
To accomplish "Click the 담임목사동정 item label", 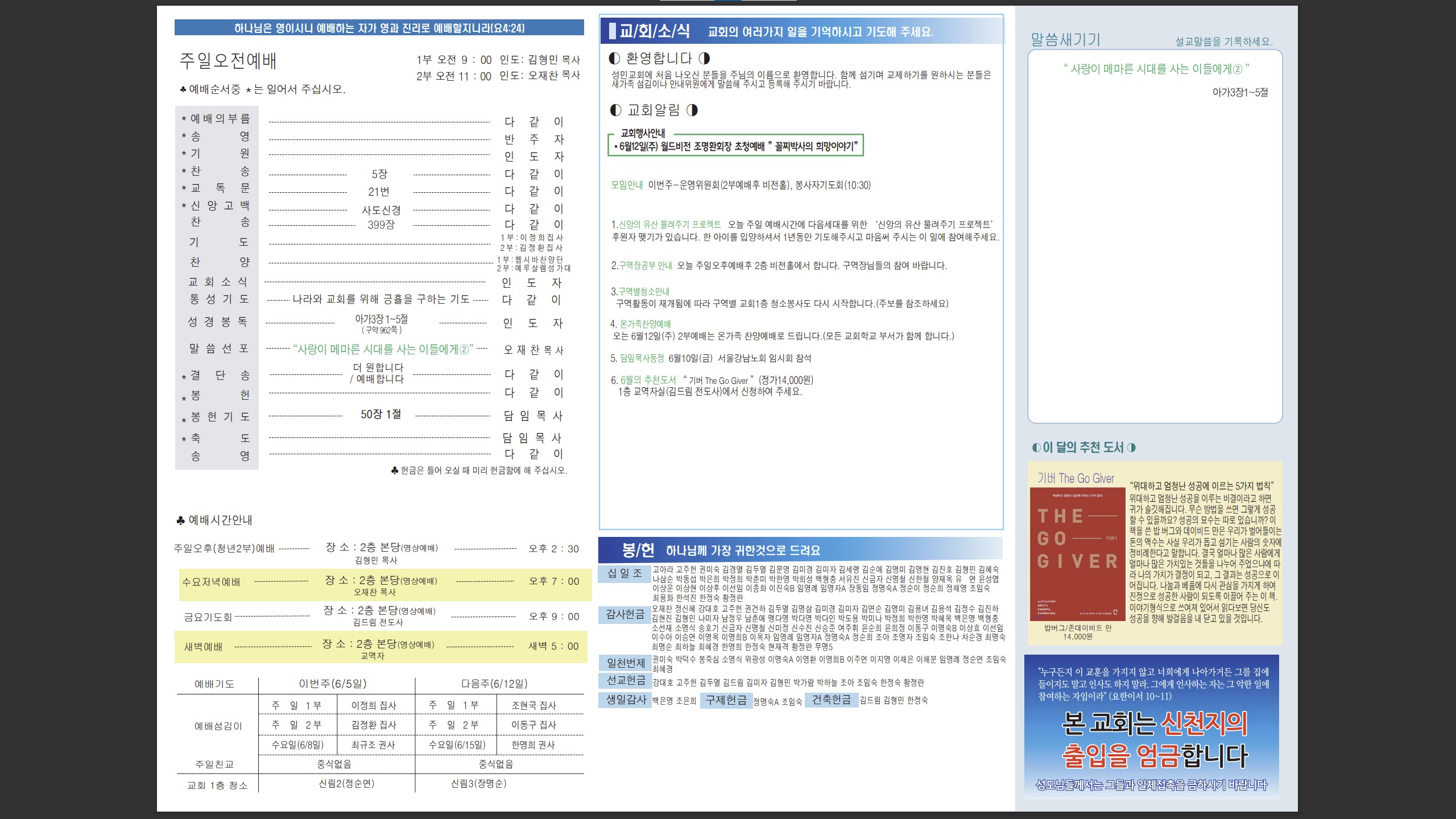I will click(642, 358).
